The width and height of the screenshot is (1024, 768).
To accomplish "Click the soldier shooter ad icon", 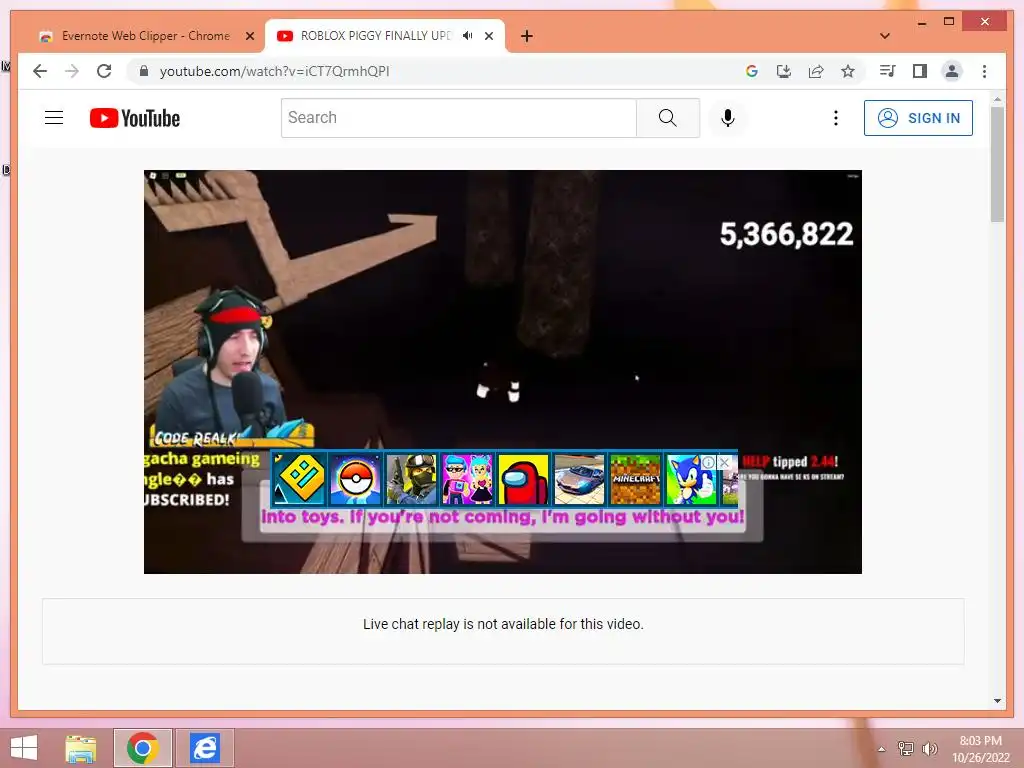I will pos(411,479).
